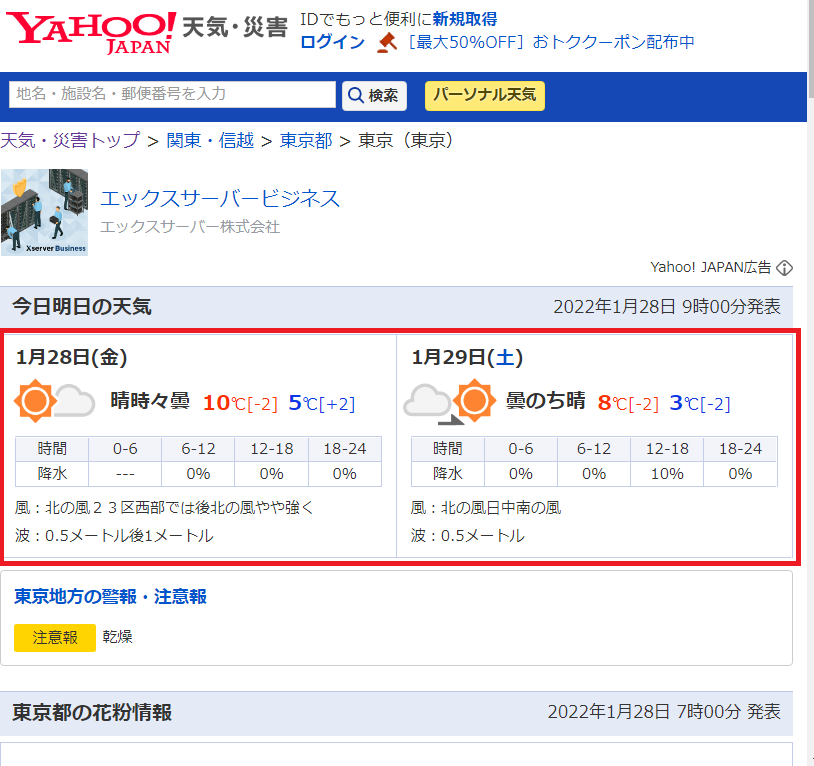Click the 検索 search button
Viewport: 814px width, 766px height.
tap(374, 95)
